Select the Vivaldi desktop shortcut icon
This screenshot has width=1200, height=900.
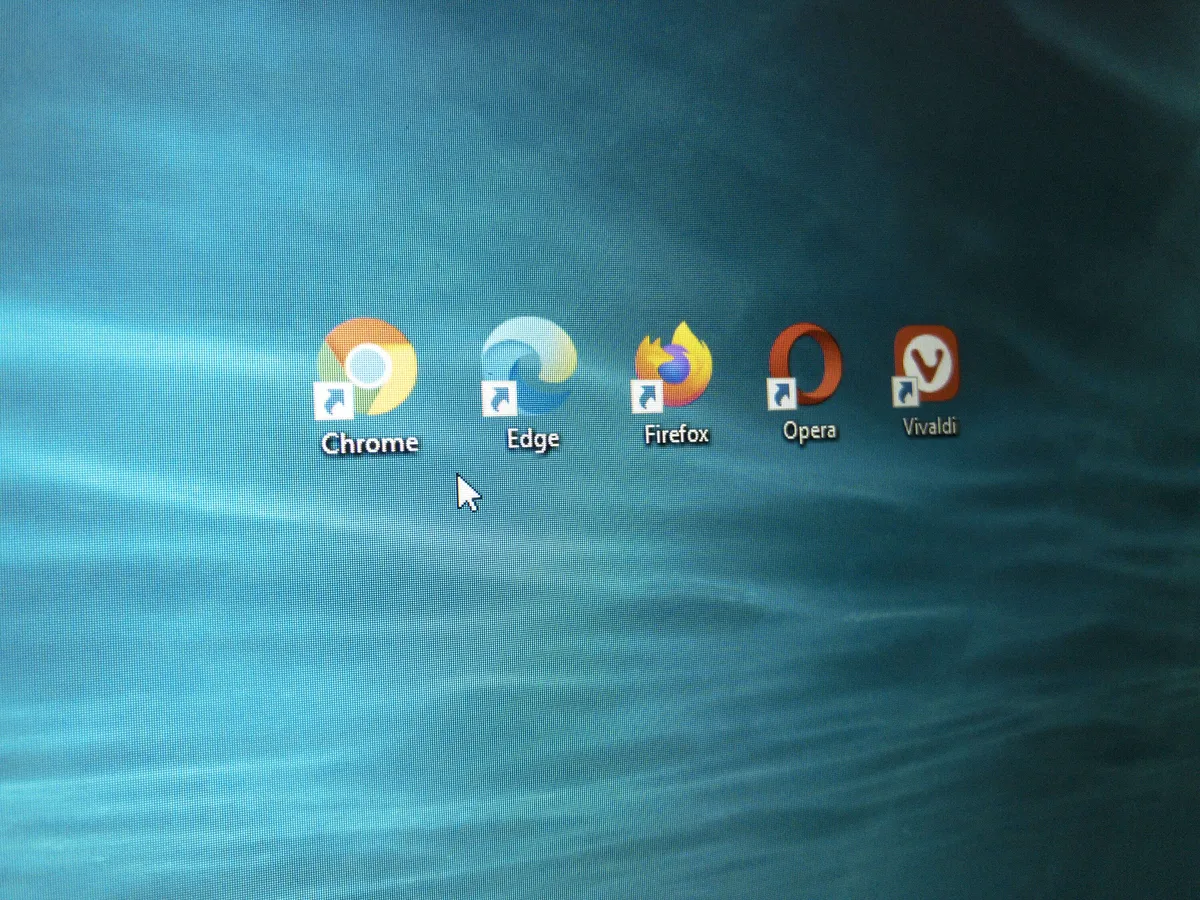[x=925, y=364]
